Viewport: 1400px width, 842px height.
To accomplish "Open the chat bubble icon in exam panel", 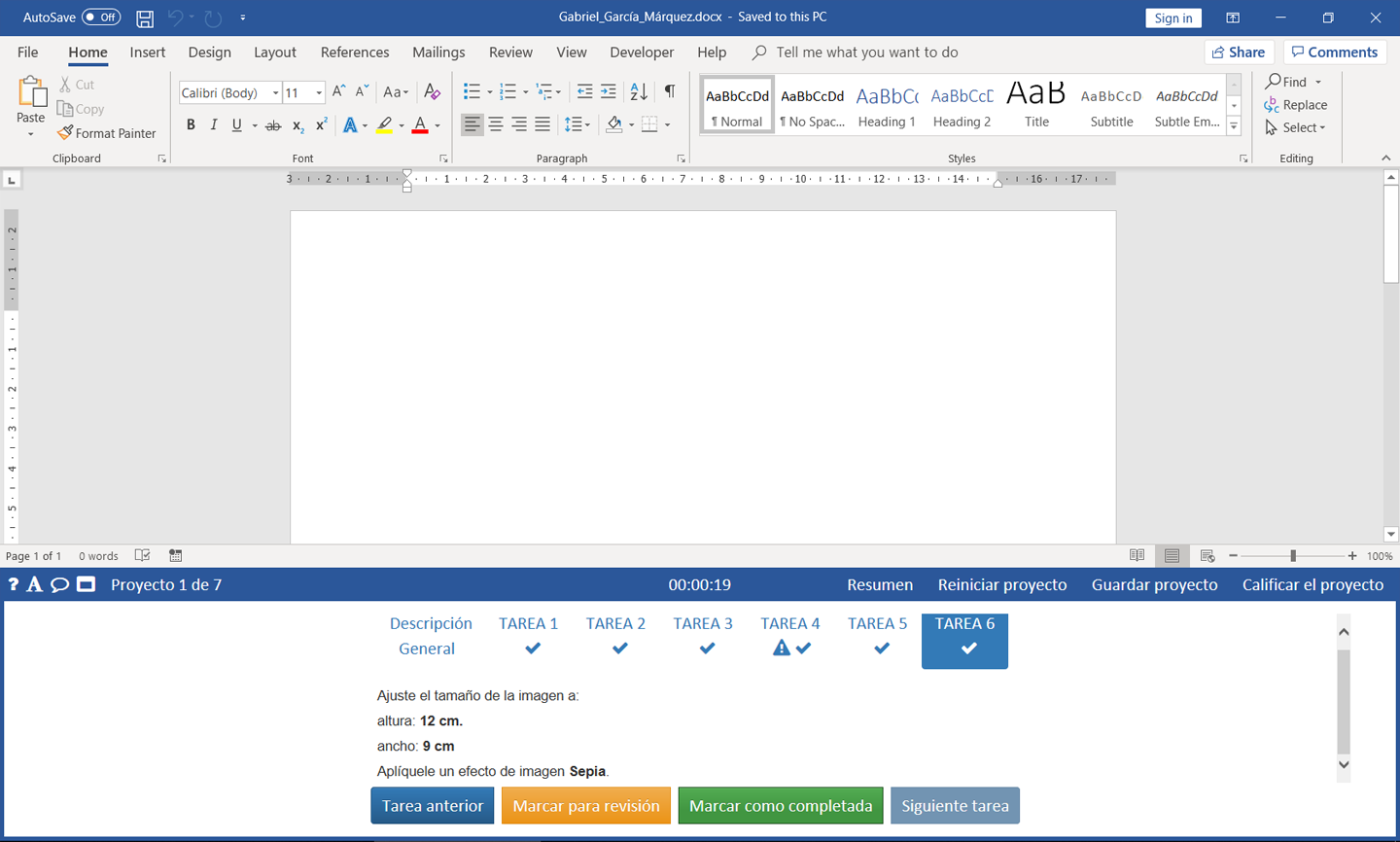I will click(x=59, y=584).
